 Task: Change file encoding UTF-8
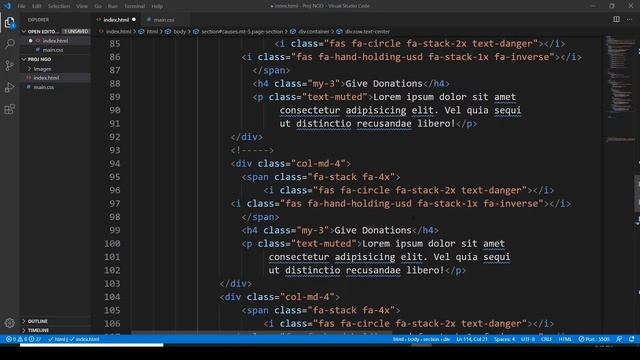click(528, 339)
